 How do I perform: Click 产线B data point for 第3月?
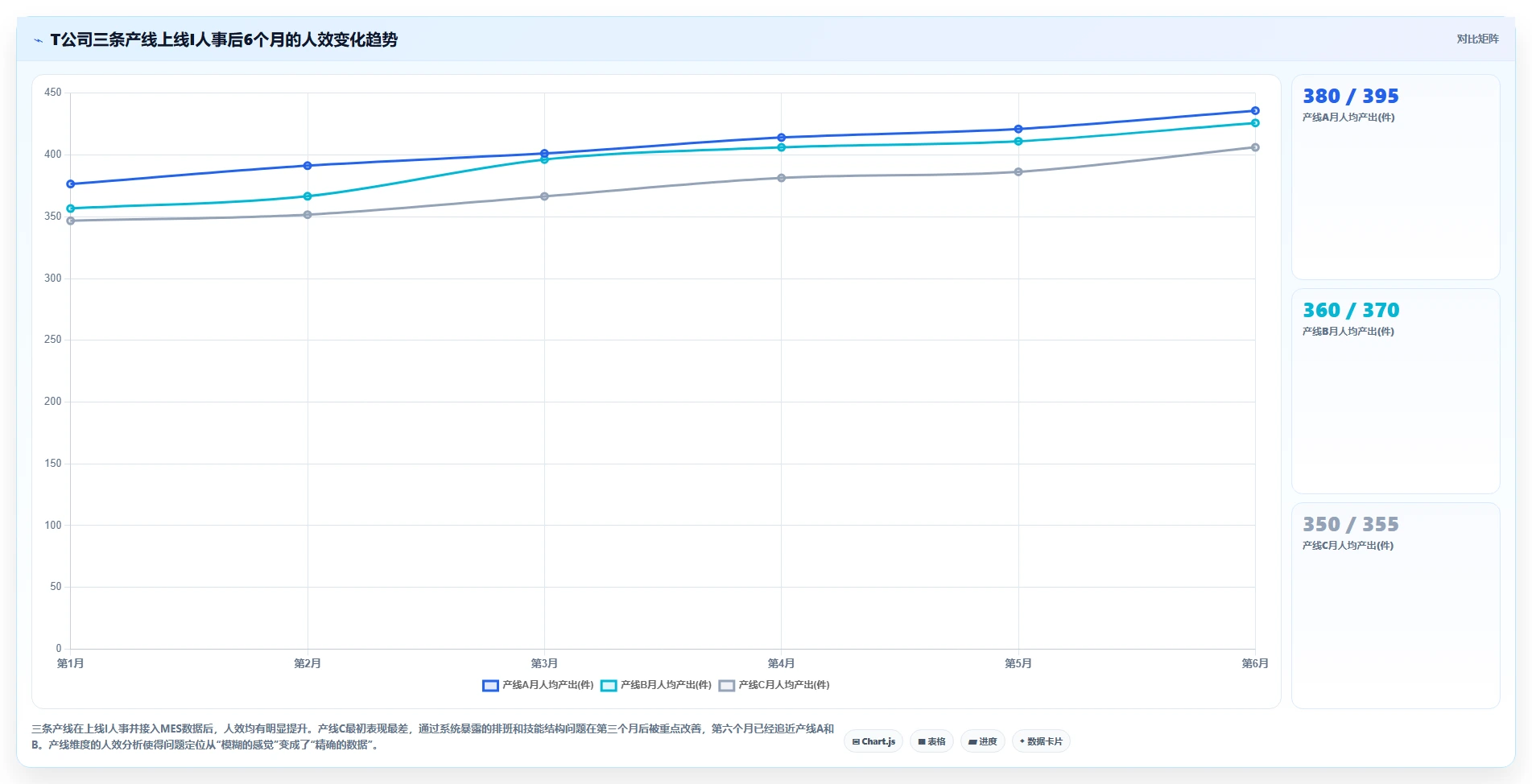[544, 159]
